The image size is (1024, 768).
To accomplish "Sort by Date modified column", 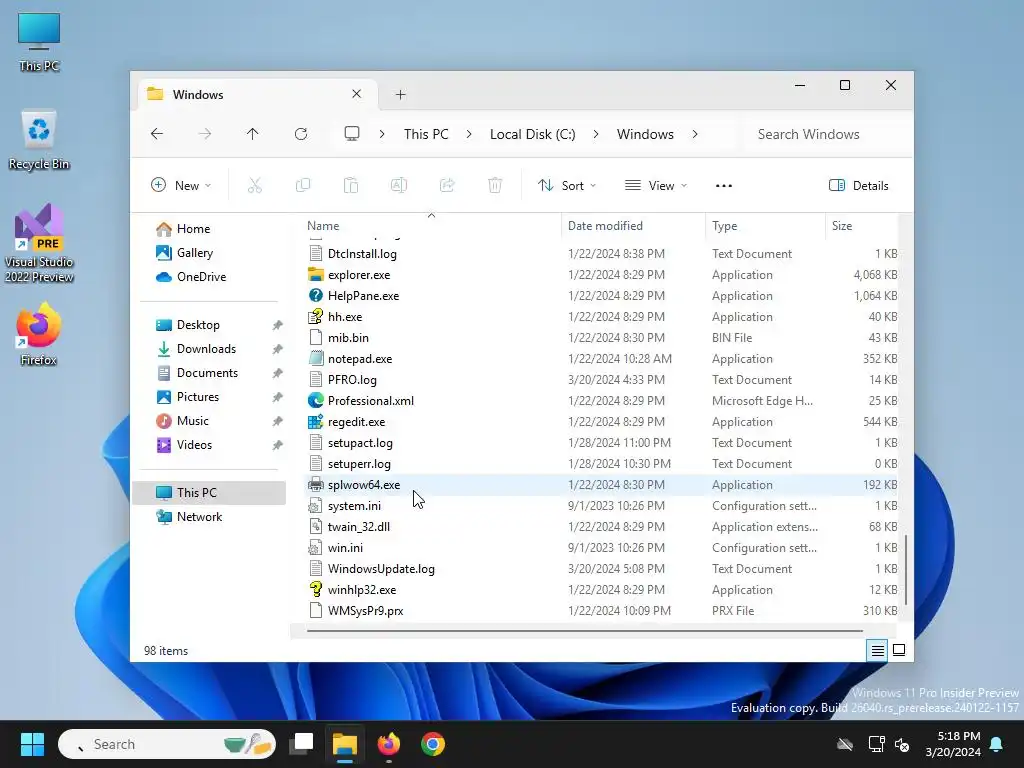I will [x=605, y=226].
